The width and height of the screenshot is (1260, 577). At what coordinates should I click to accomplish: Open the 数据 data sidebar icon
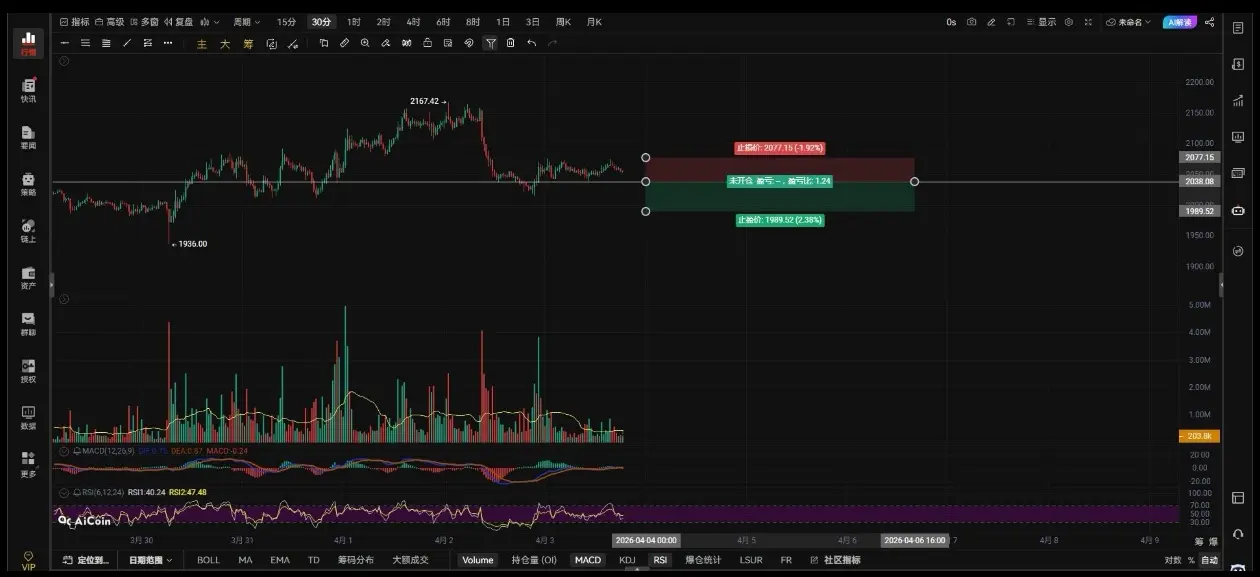(x=28, y=418)
